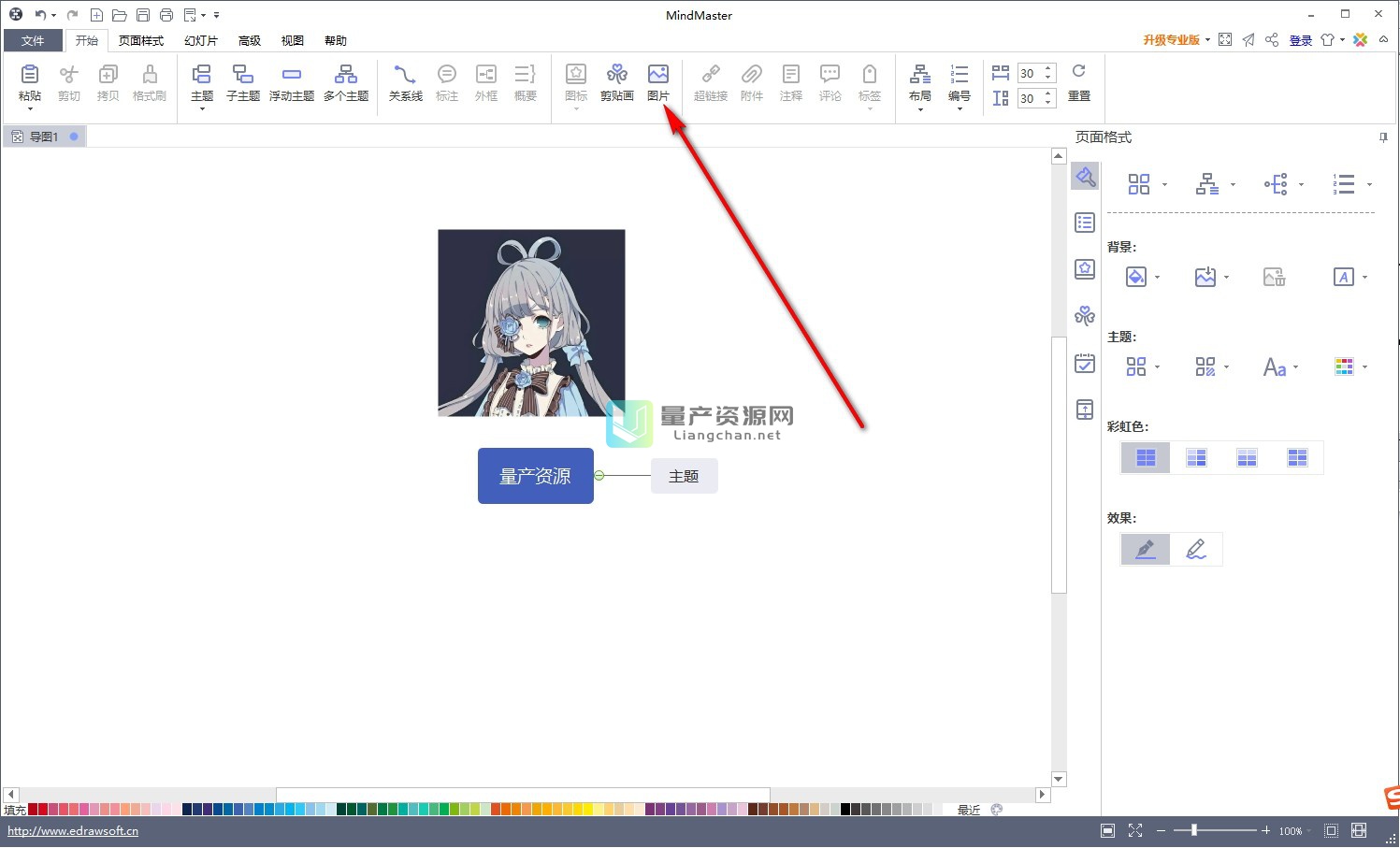The image size is (1400, 848).
Task: Add a Floating Topic (浮动主题)
Action: tap(292, 82)
